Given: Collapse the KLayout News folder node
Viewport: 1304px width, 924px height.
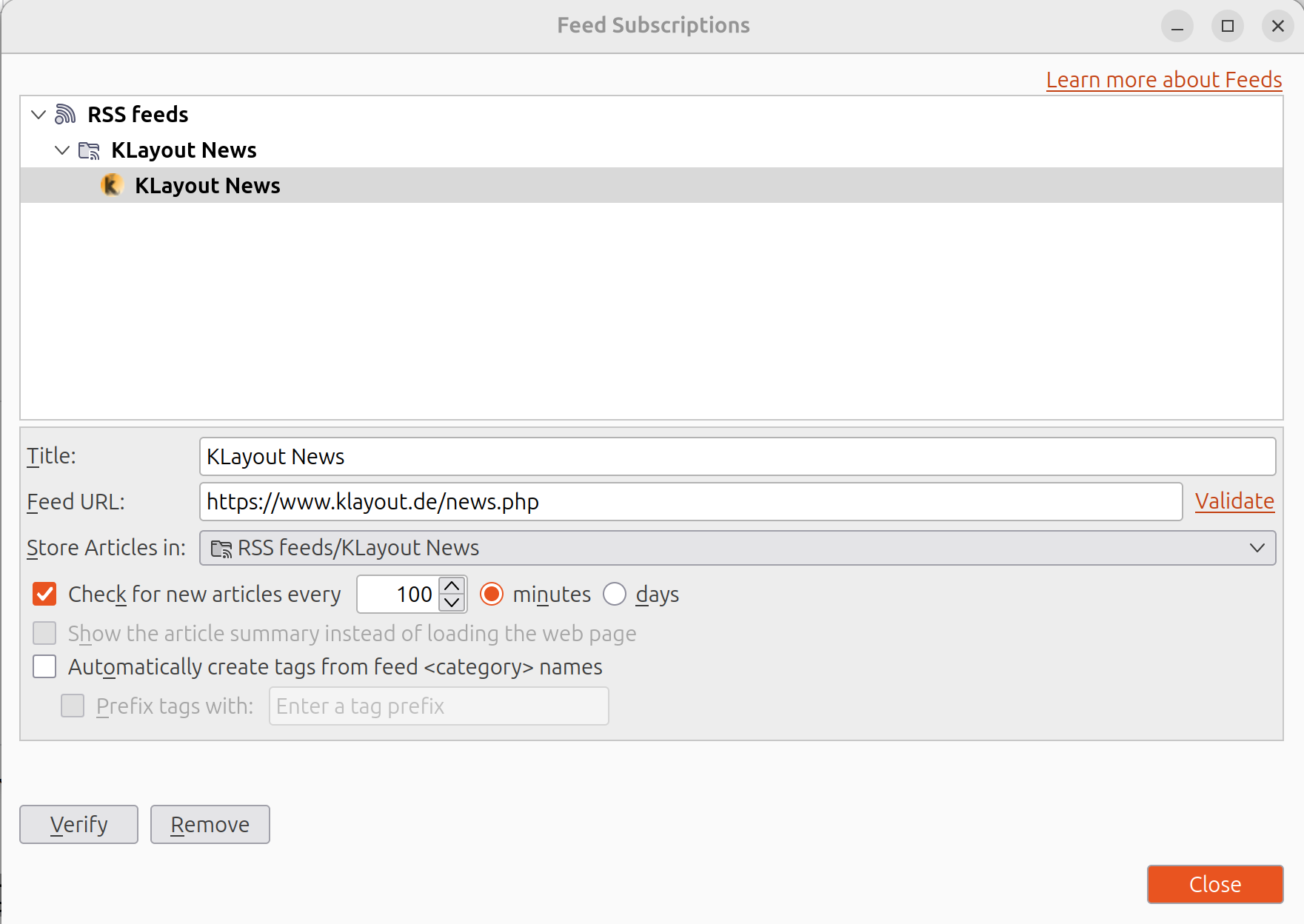Looking at the screenshot, I should tap(62, 150).
